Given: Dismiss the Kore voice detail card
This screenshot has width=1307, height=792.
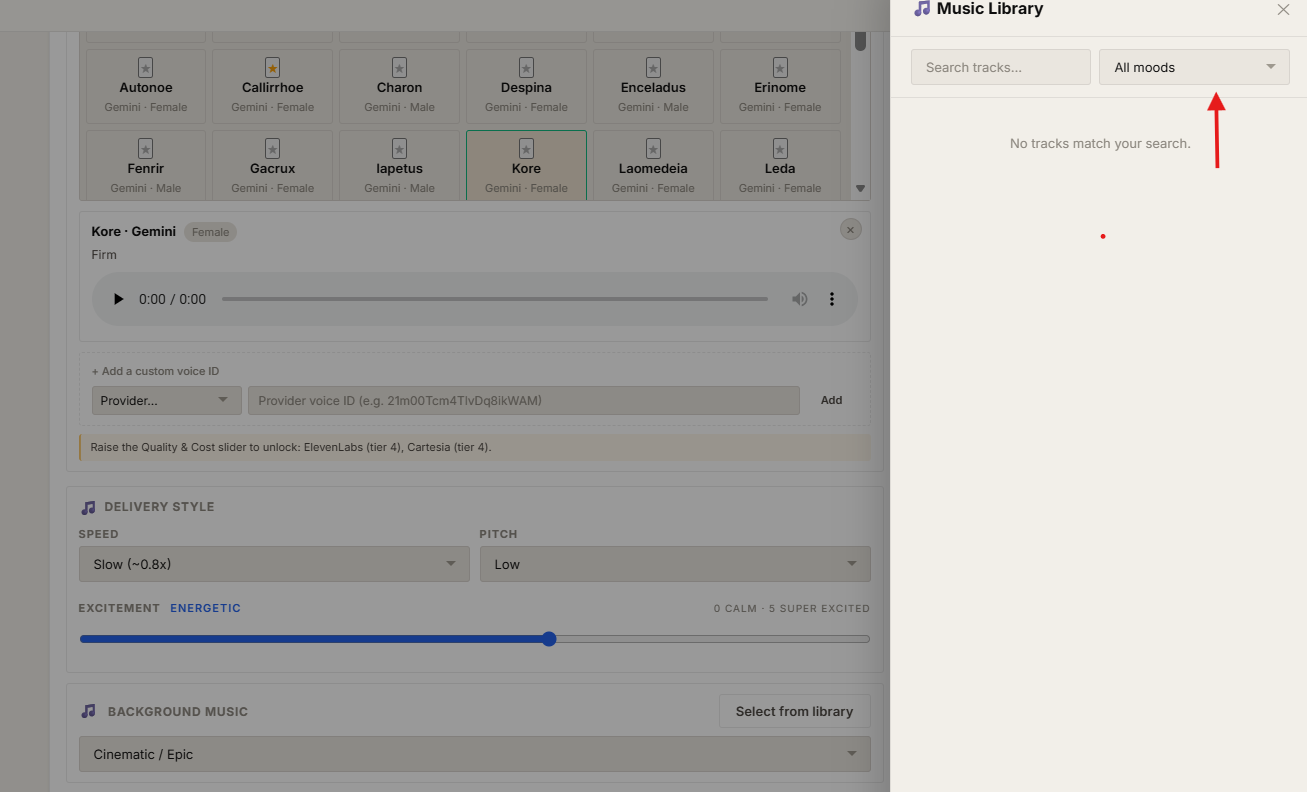Looking at the screenshot, I should 850,230.
